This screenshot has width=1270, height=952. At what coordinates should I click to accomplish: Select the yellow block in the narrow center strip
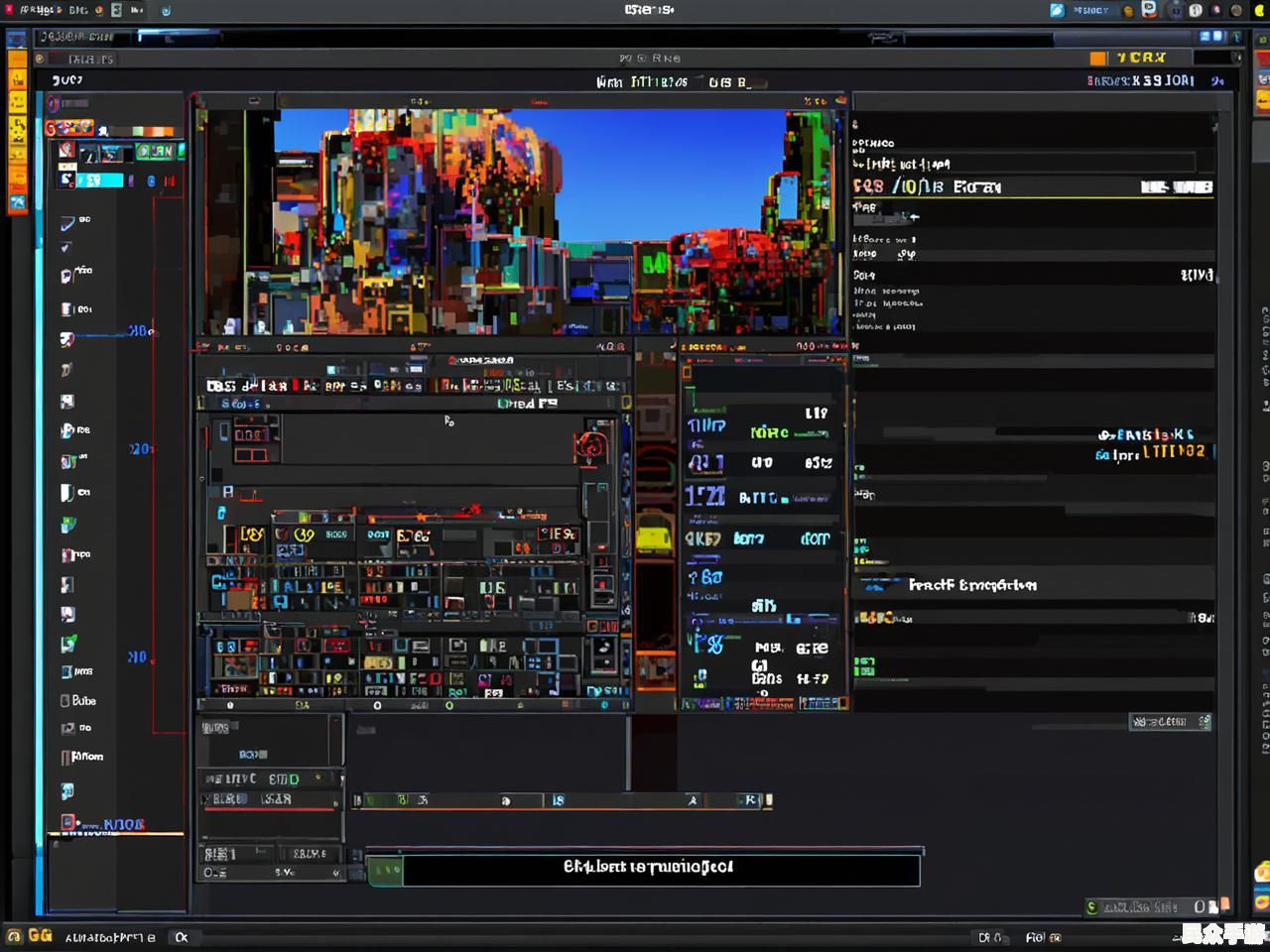point(654,536)
